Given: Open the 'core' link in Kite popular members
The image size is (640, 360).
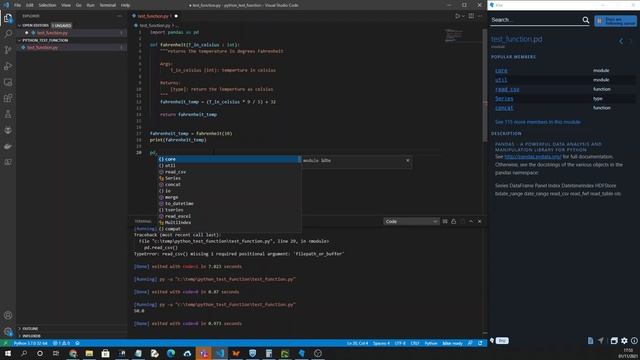Looking at the screenshot, I should 501,71.
